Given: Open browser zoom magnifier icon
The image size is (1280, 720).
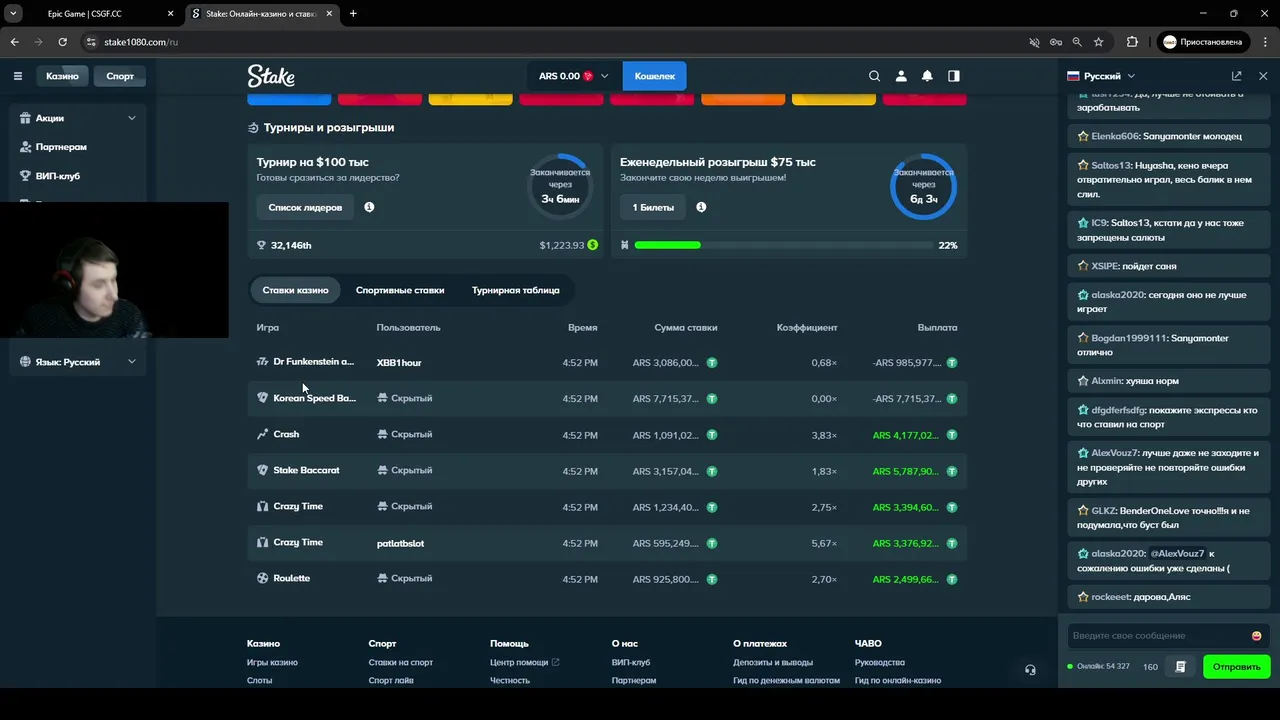Looking at the screenshot, I should 1077,42.
